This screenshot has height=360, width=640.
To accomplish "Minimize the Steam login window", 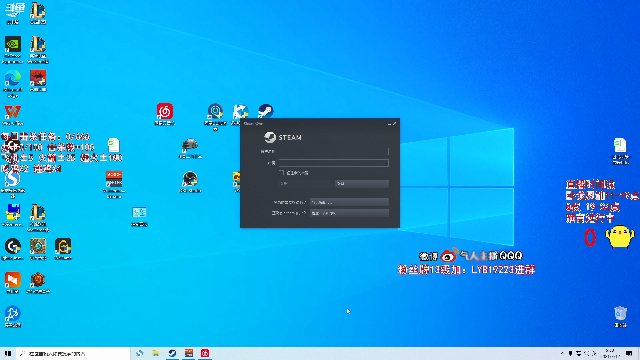I will [389, 123].
